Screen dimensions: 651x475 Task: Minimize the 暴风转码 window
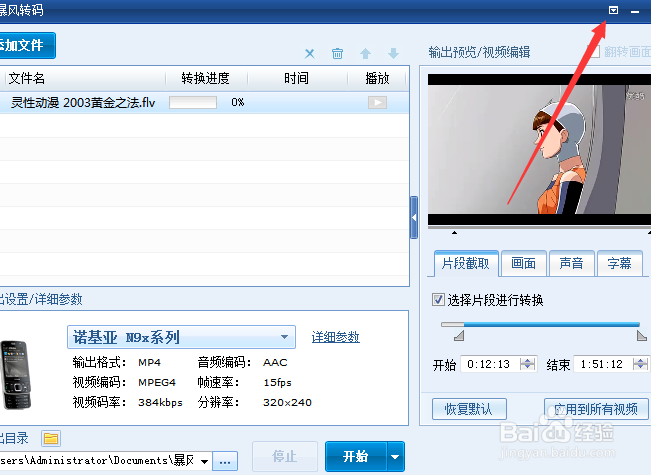click(x=635, y=11)
